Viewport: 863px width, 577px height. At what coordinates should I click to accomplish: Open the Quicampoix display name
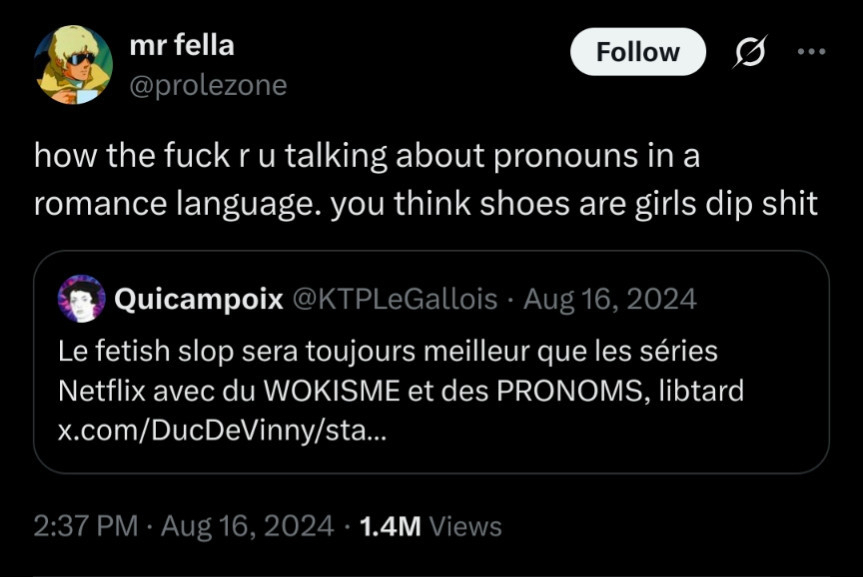[x=199, y=299]
